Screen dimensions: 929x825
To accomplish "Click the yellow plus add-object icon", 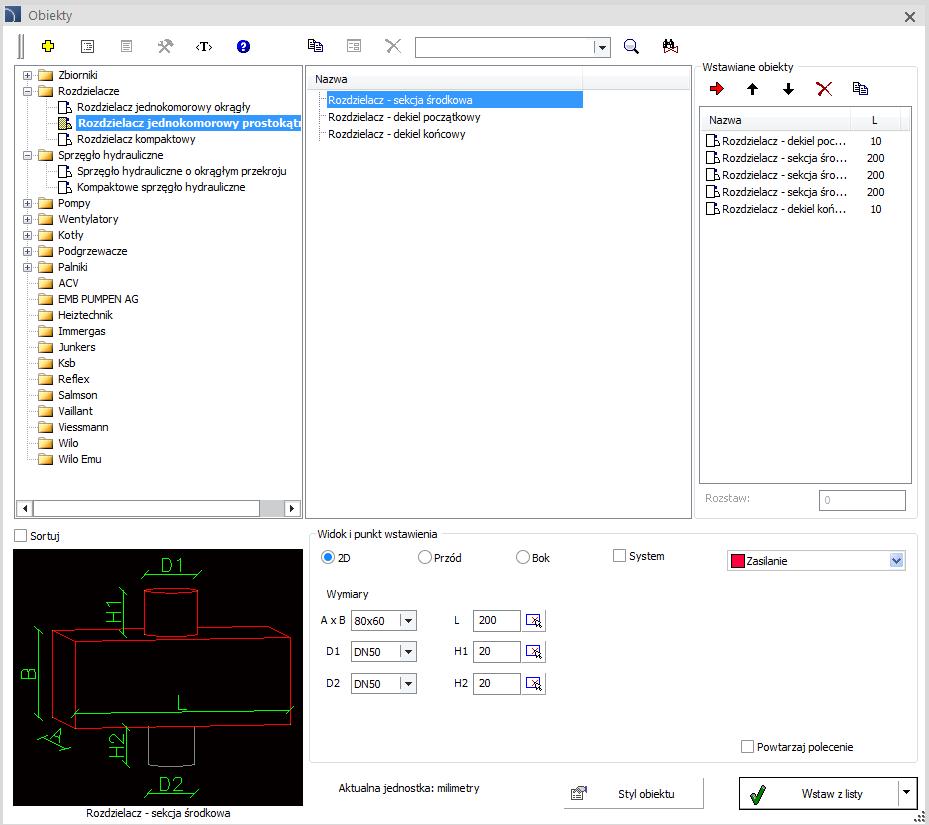I will pyautogui.click(x=48, y=46).
